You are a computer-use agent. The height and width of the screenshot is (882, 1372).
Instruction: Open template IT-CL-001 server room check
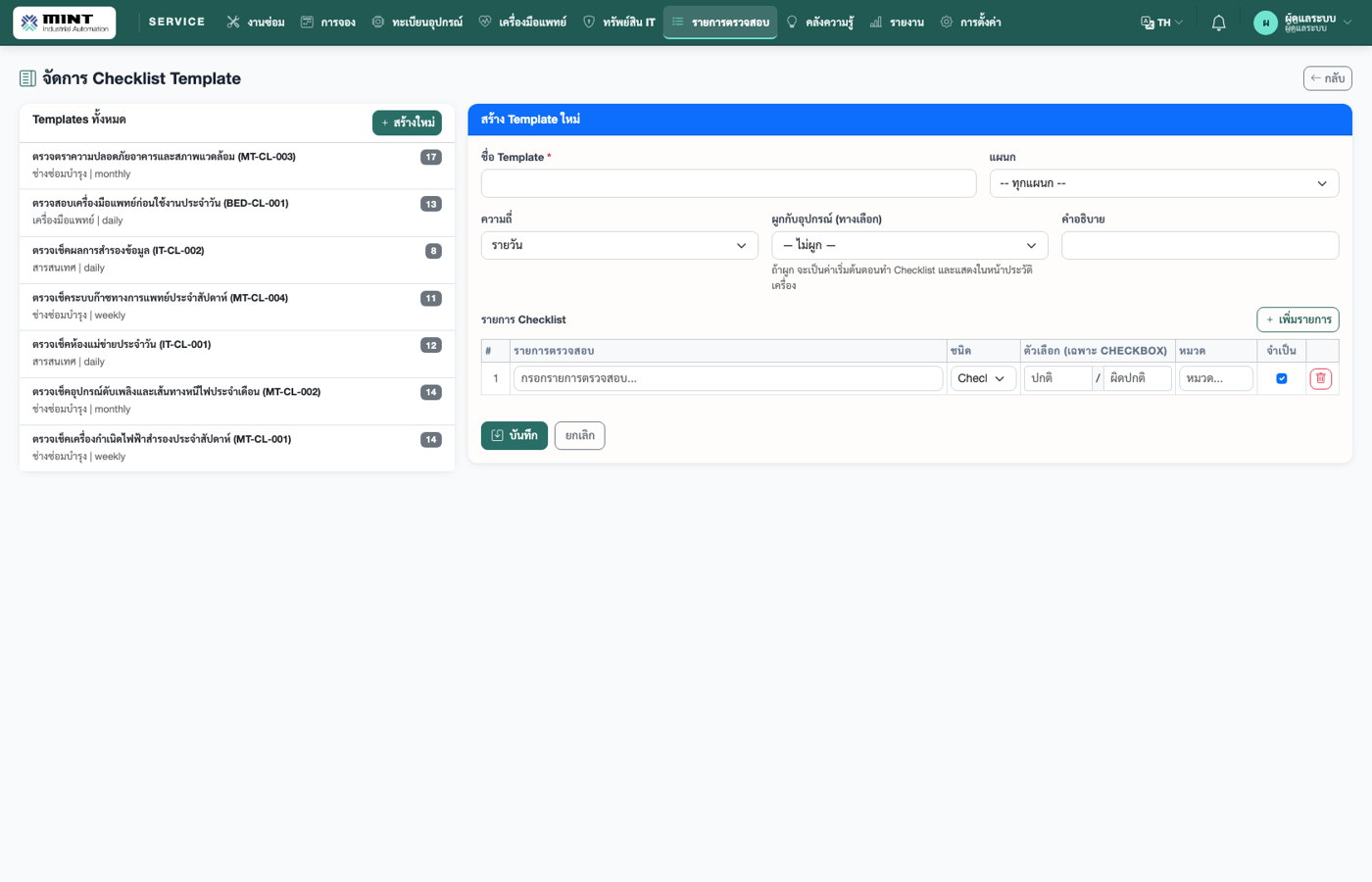pos(237,354)
